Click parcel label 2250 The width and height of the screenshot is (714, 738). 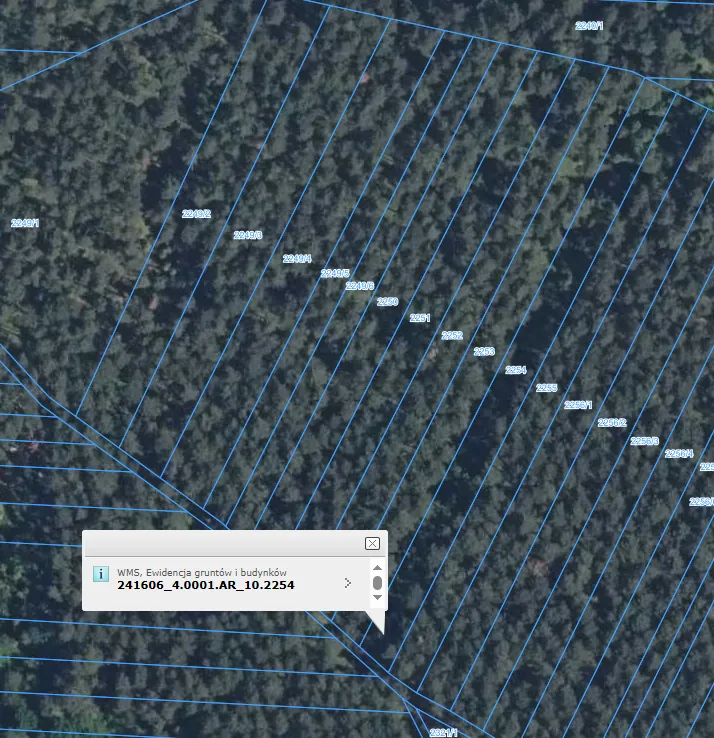(387, 301)
